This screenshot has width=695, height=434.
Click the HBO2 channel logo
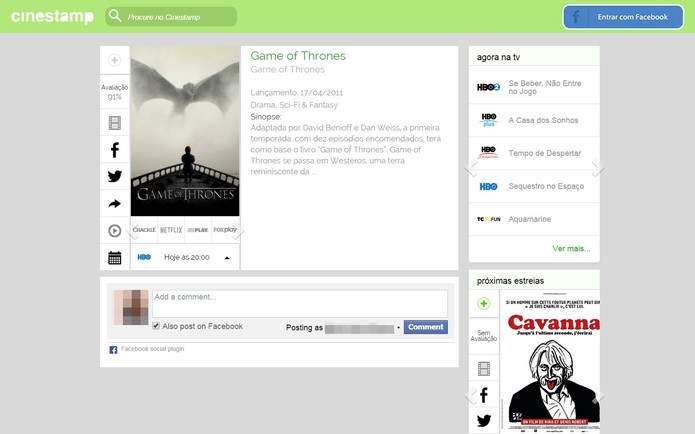tap(488, 87)
